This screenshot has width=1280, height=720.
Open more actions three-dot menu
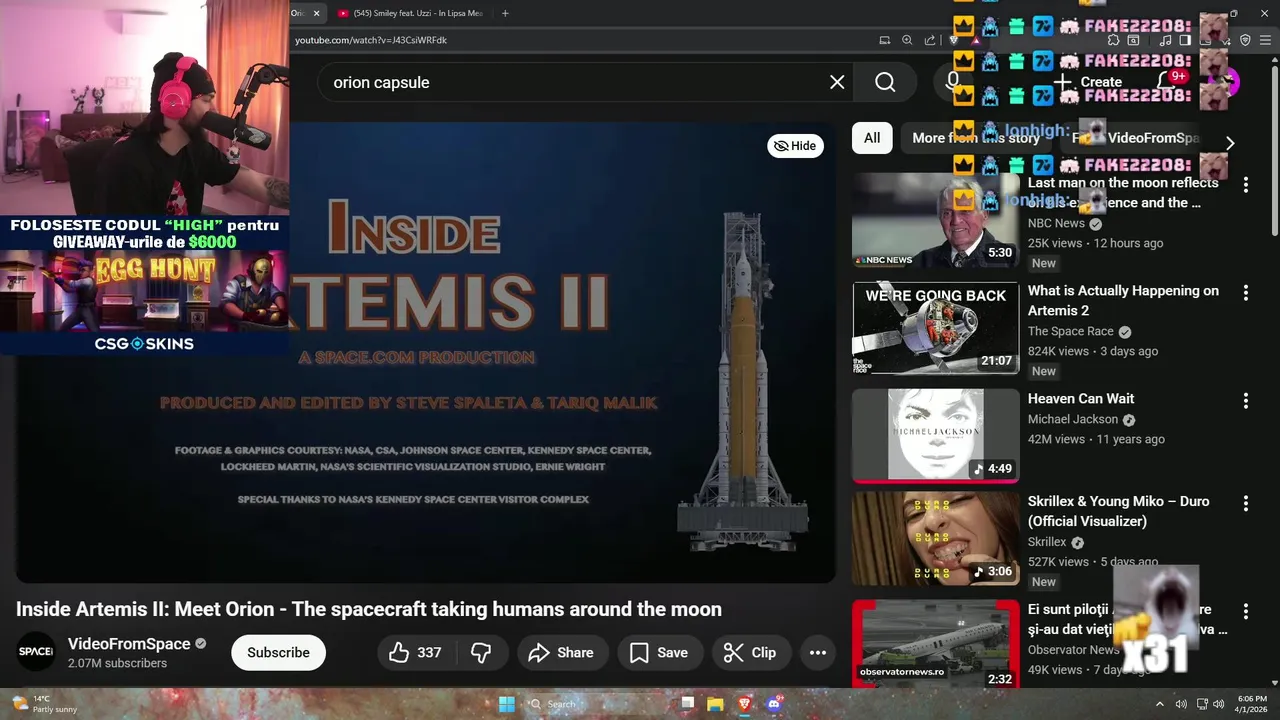[x=817, y=652]
